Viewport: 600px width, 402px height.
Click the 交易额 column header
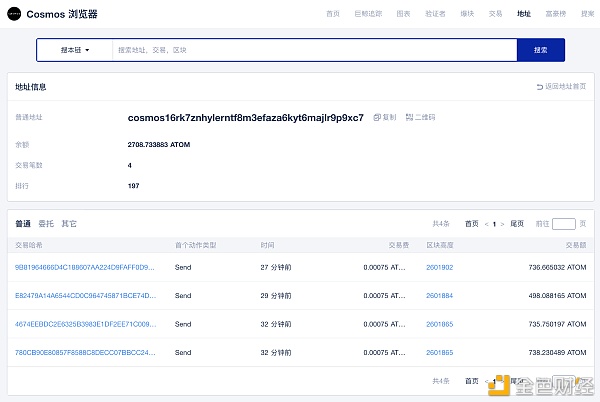576,245
